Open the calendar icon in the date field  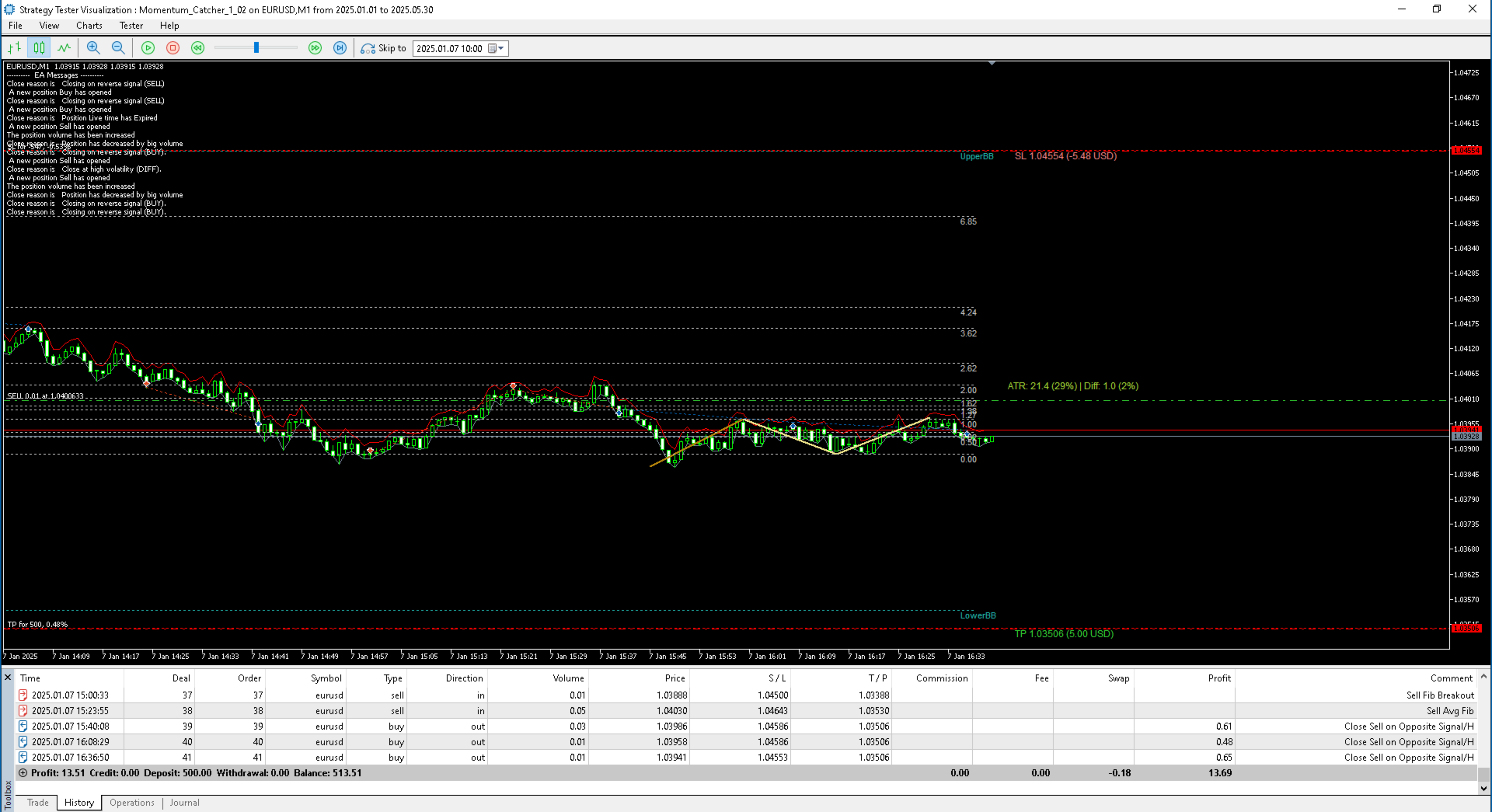tap(490, 47)
